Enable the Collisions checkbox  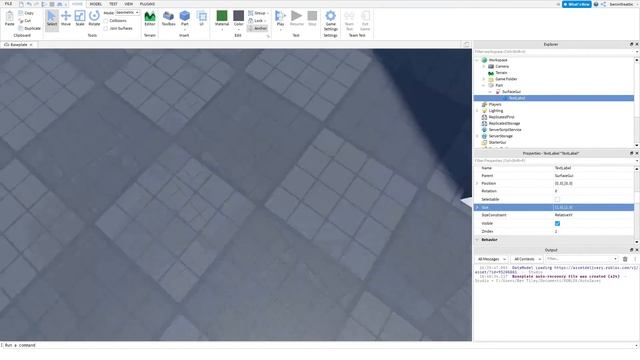click(106, 20)
